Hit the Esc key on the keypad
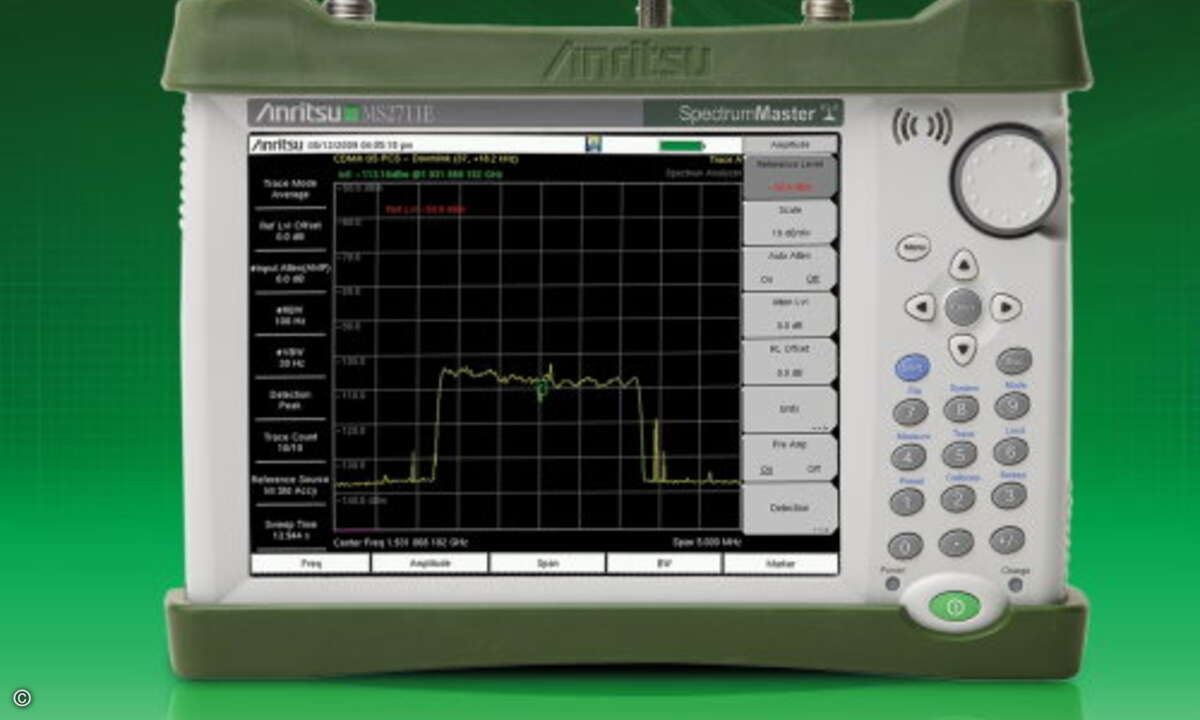The width and height of the screenshot is (1200, 720). 1013,361
